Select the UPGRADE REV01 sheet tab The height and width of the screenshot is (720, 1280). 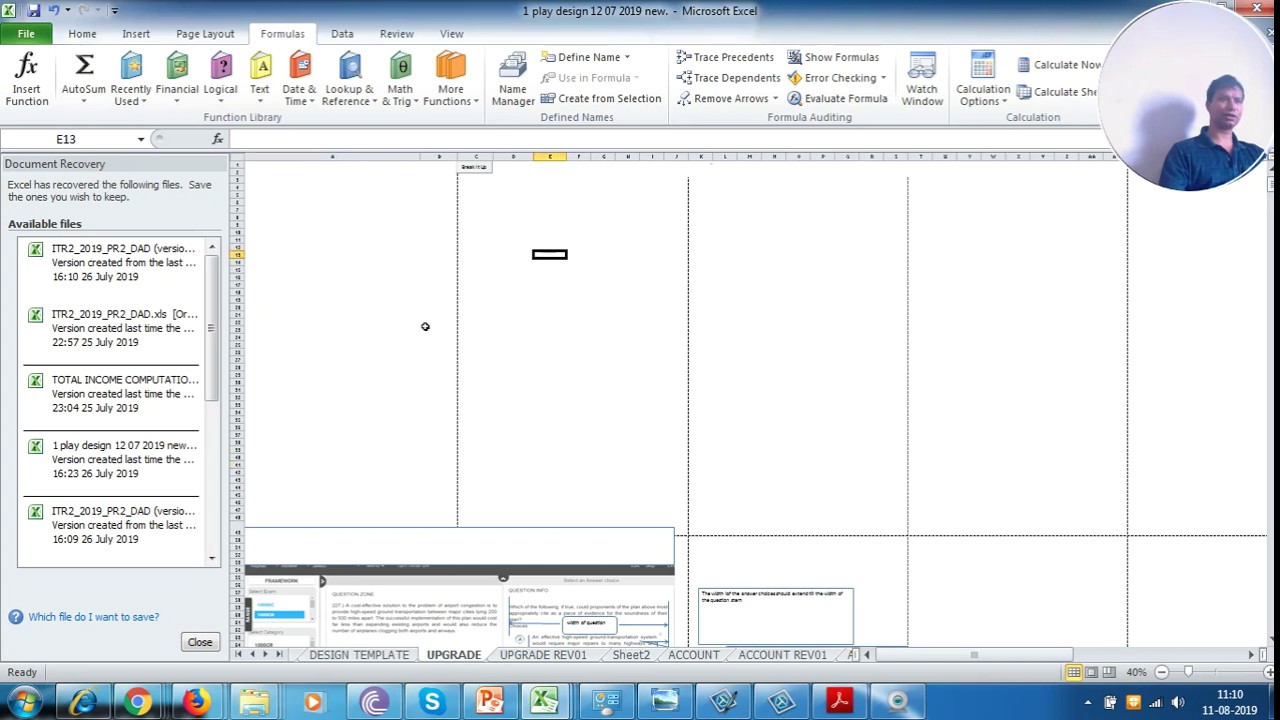click(x=543, y=655)
